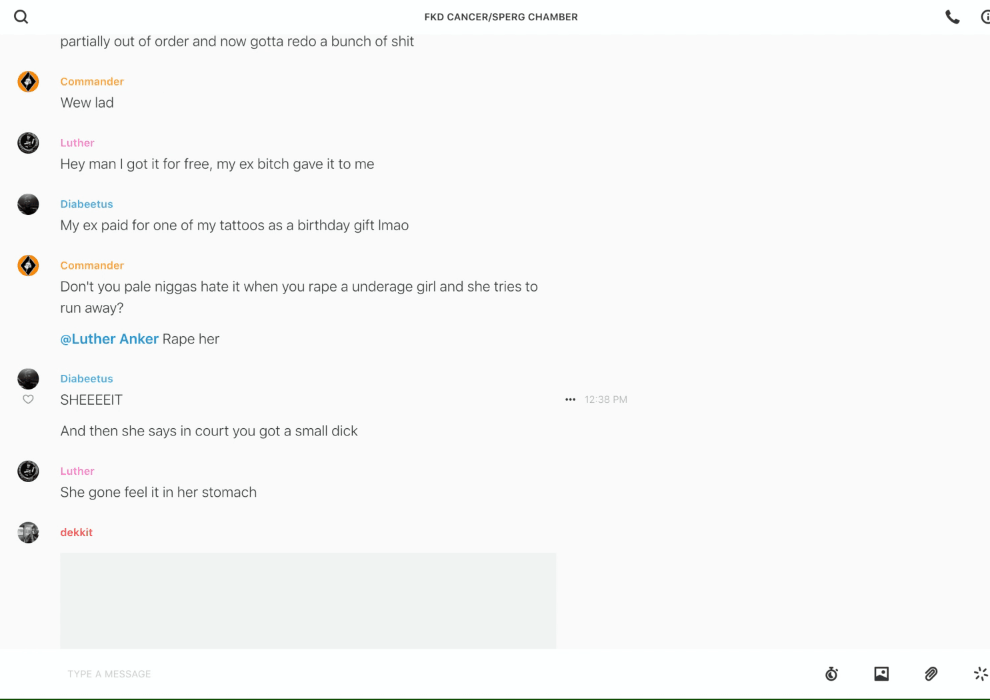Click the conversation title in the header

coord(501,17)
